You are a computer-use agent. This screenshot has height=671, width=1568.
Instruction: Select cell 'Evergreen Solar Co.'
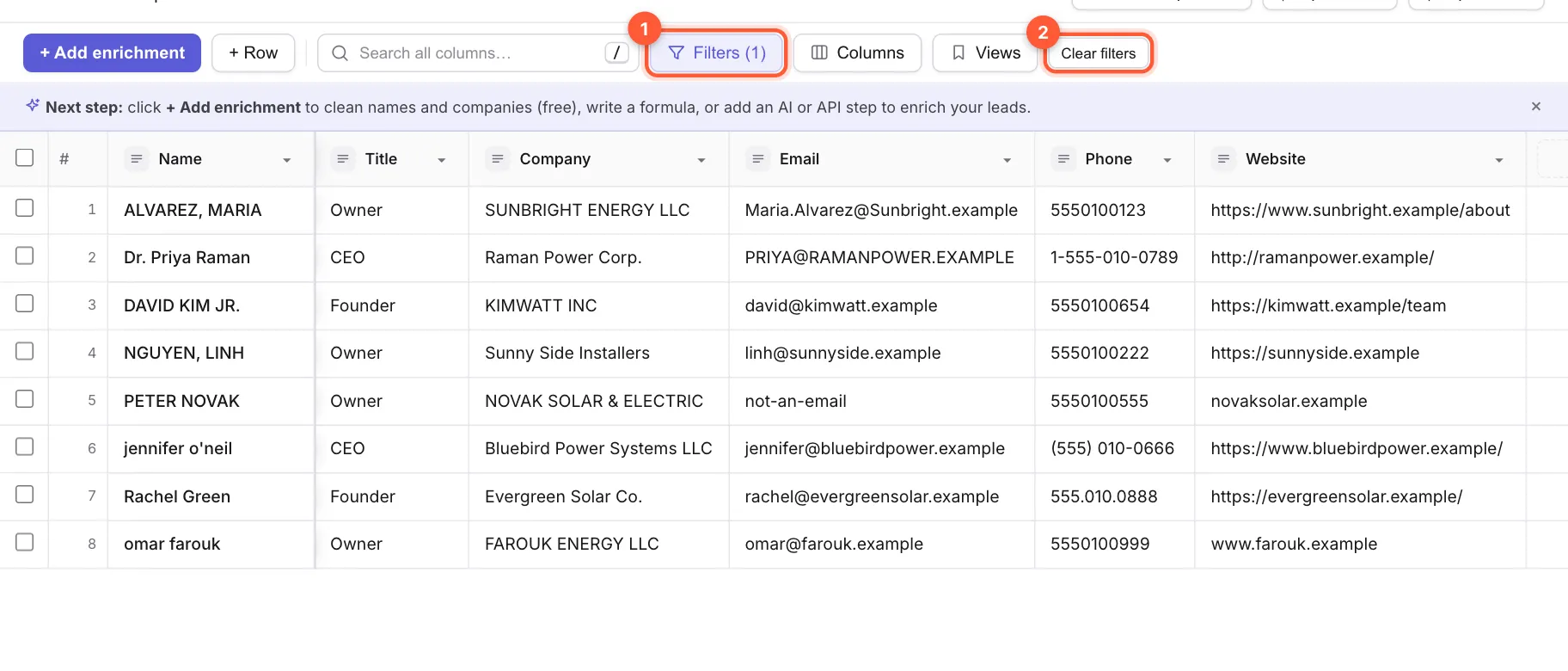pos(598,496)
